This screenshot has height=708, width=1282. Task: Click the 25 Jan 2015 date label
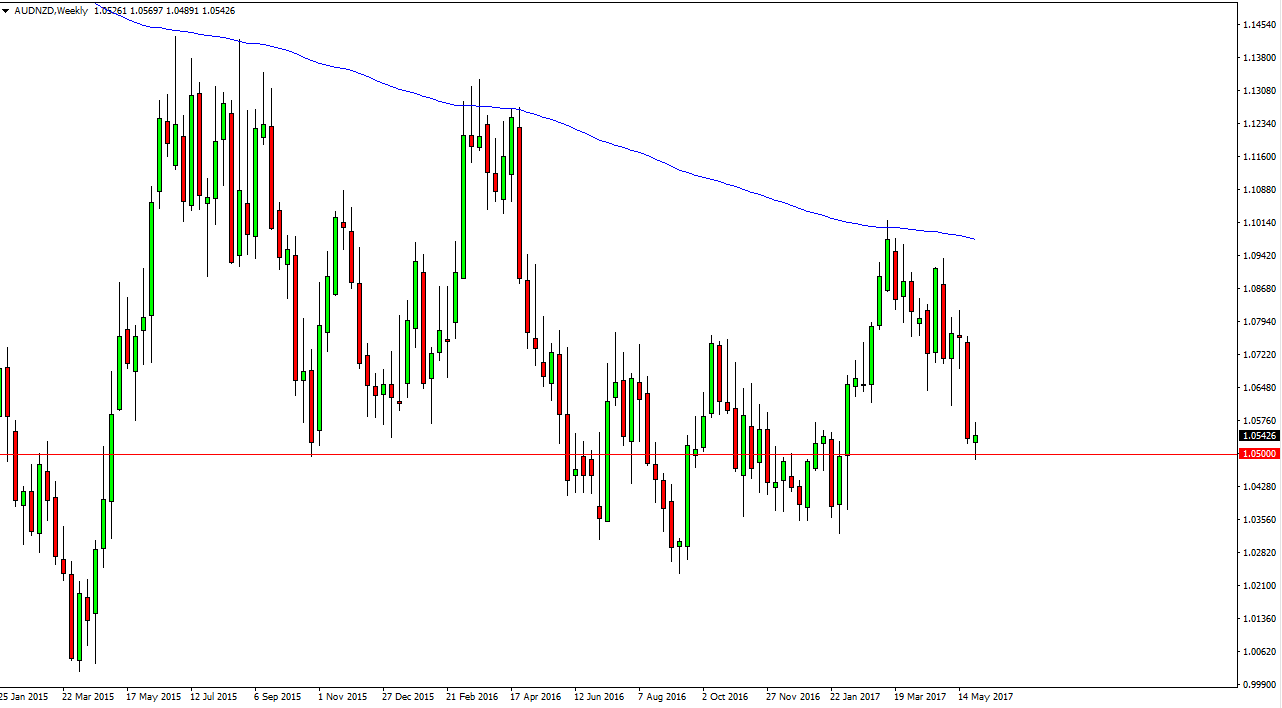point(22,695)
